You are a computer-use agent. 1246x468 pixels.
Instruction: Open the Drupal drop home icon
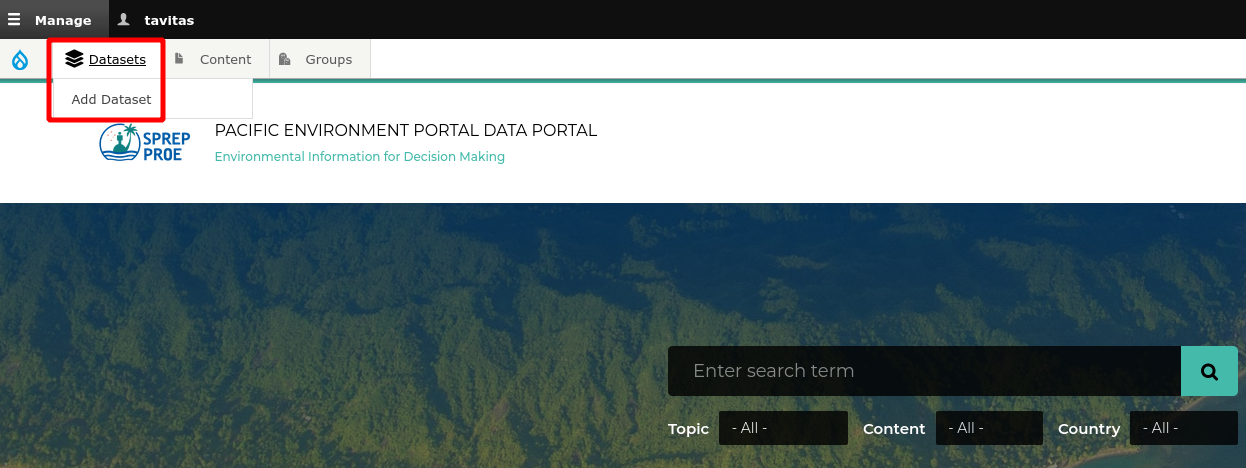tap(20, 60)
